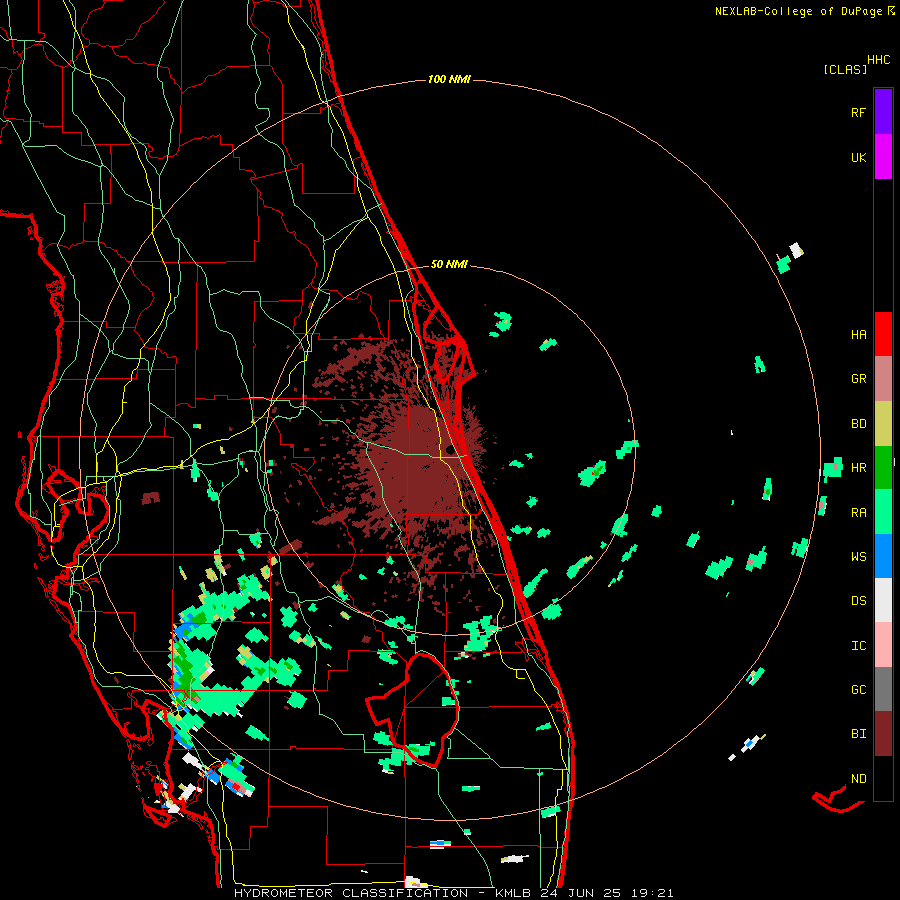Screen dimensions: 900x900
Task: Pick the HR dark green legend swatch
Action: 883,468
